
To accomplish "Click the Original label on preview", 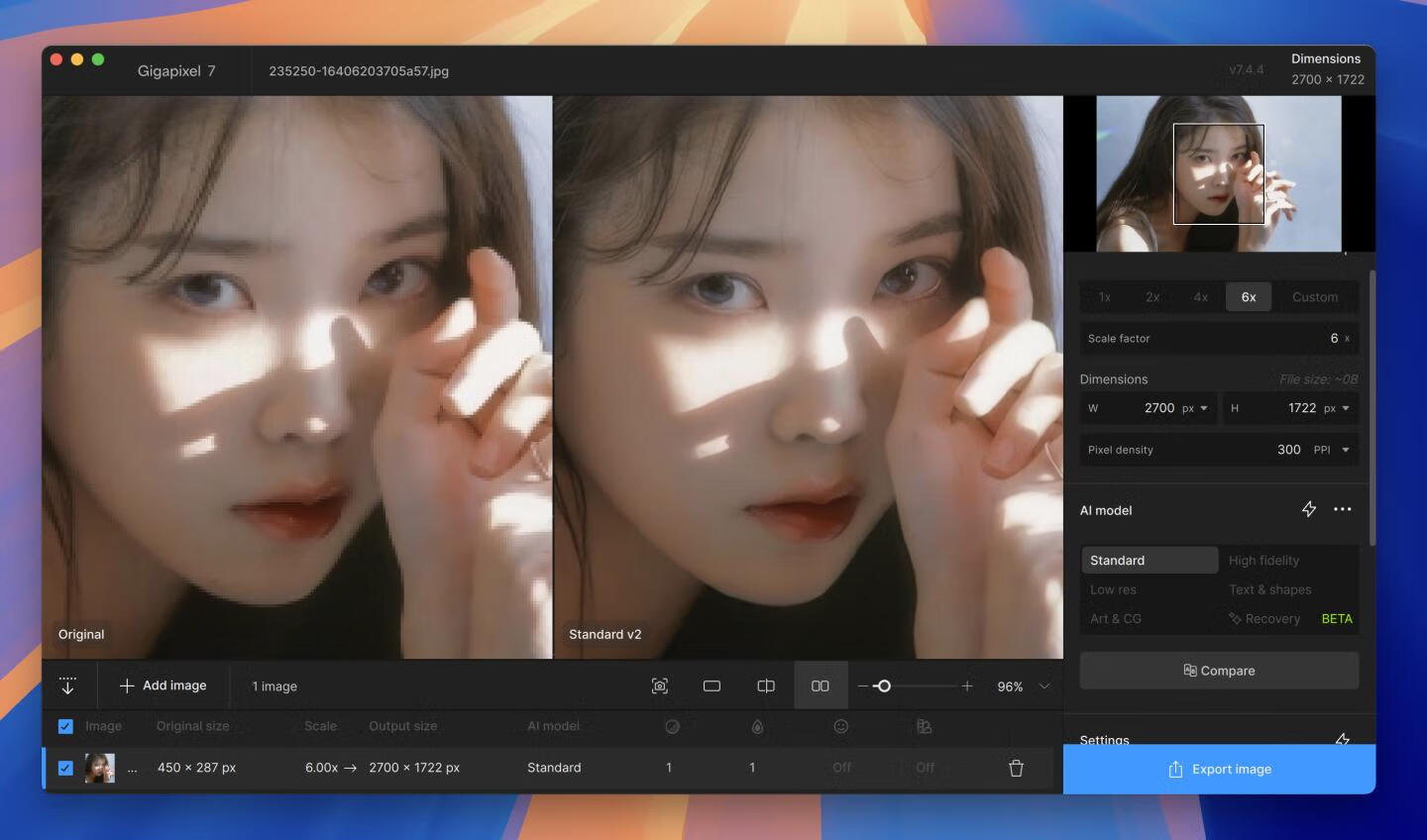I will click(x=81, y=634).
